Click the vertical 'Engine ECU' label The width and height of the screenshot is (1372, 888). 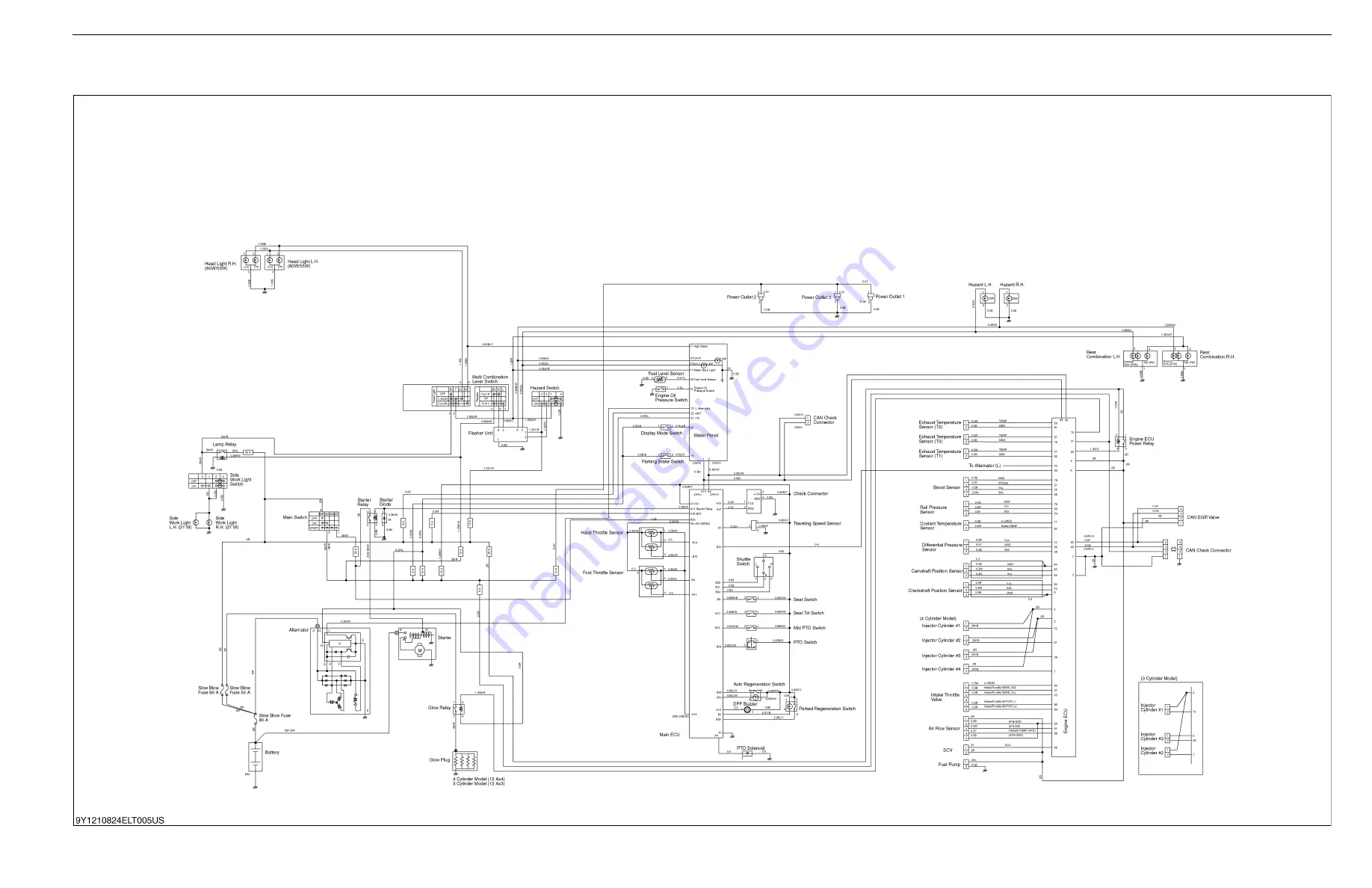tap(1066, 721)
